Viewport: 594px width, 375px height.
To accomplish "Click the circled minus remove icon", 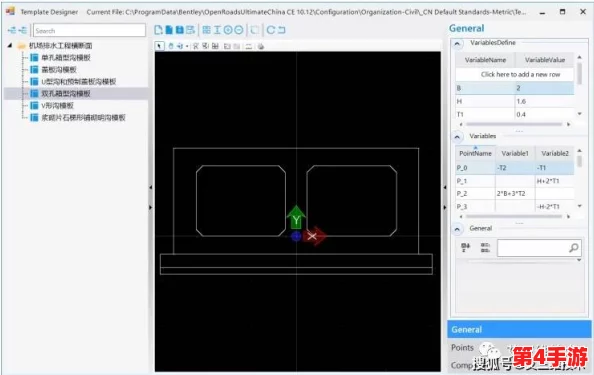I will point(238,30).
